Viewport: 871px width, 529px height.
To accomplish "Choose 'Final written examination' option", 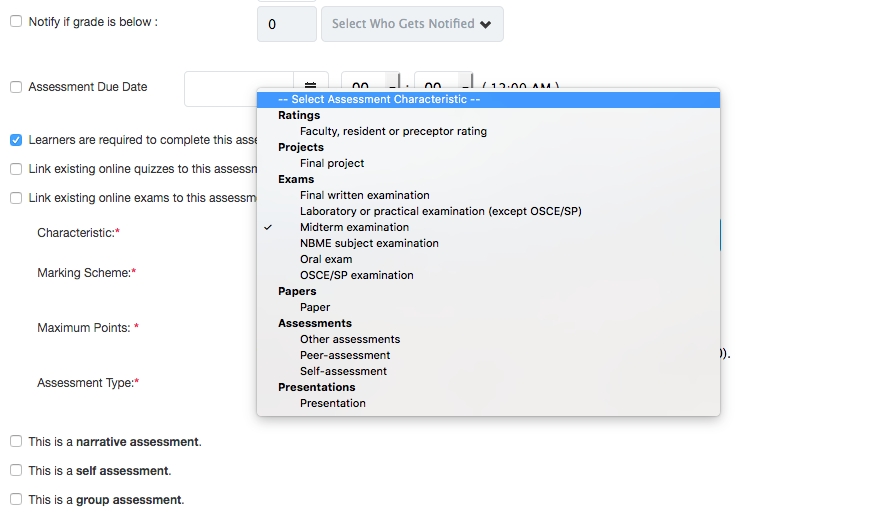I will tap(364, 195).
